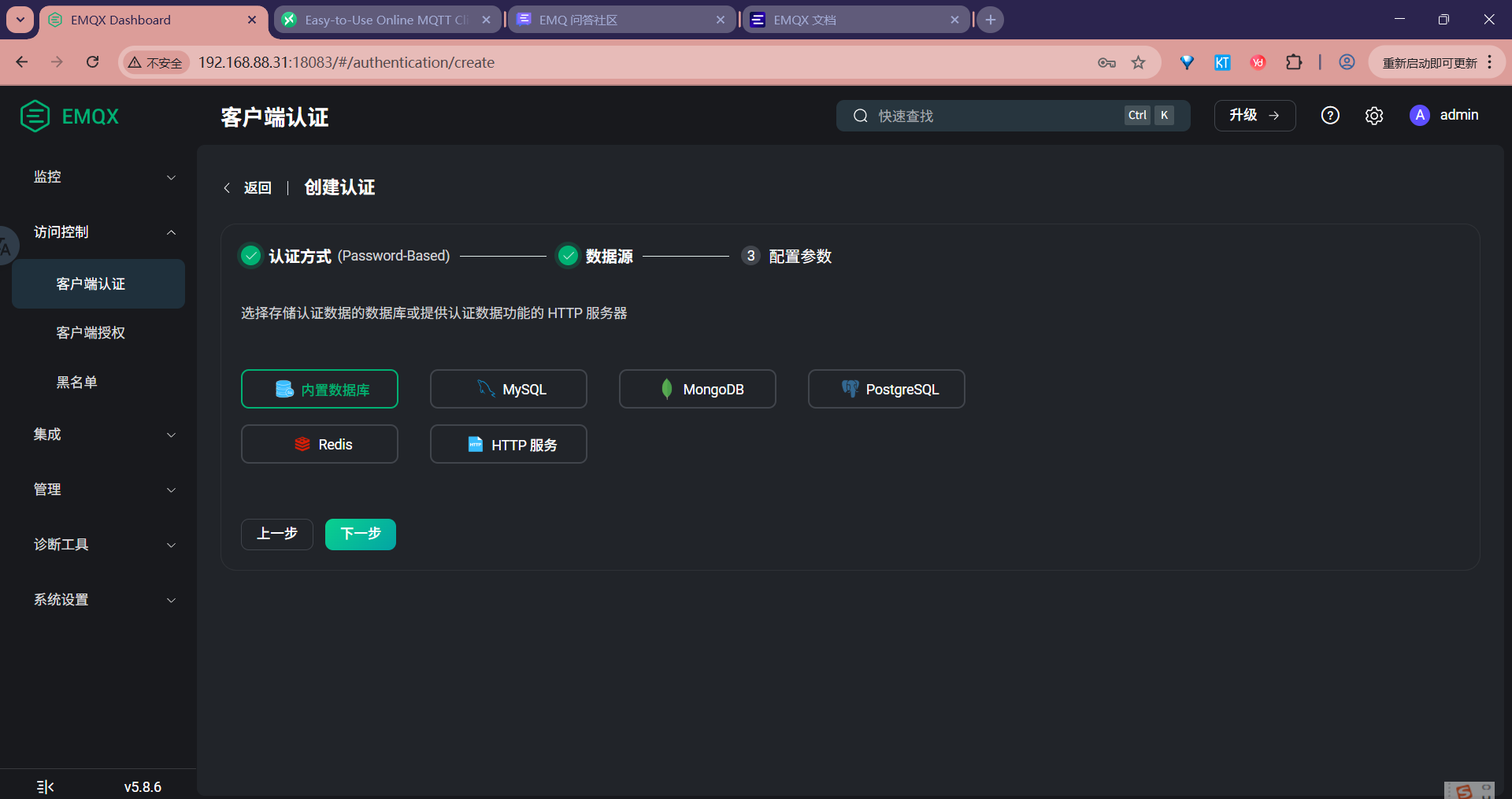The image size is (1512, 799).
Task: Close the EMQX Dashboard tab
Action: (252, 20)
